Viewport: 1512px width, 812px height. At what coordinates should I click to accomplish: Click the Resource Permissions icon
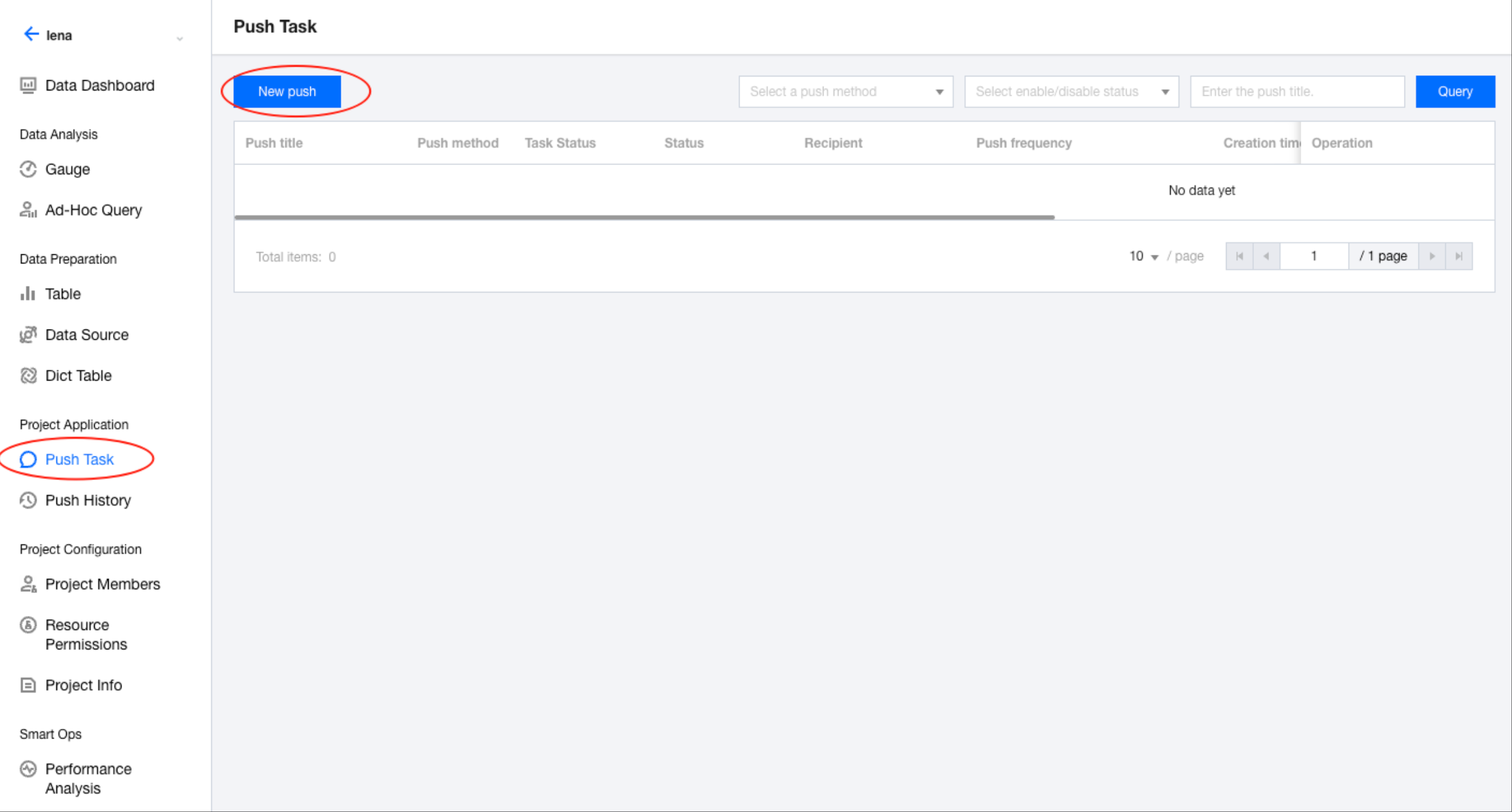[28, 625]
